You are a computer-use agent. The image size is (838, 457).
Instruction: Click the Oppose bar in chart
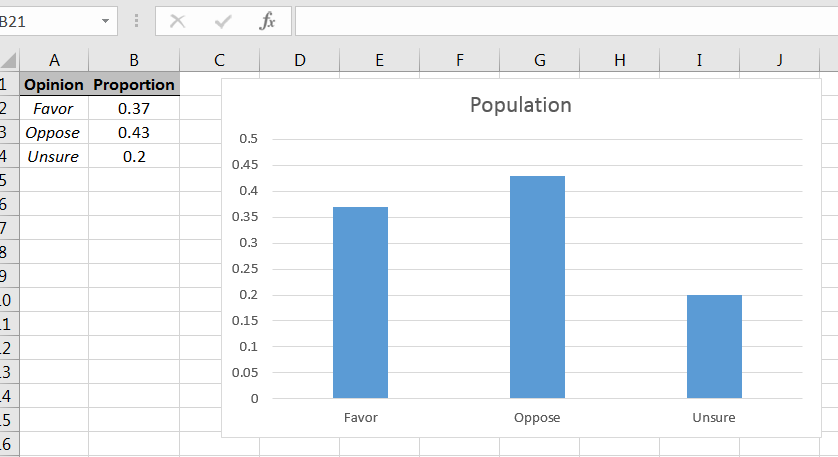(x=537, y=287)
